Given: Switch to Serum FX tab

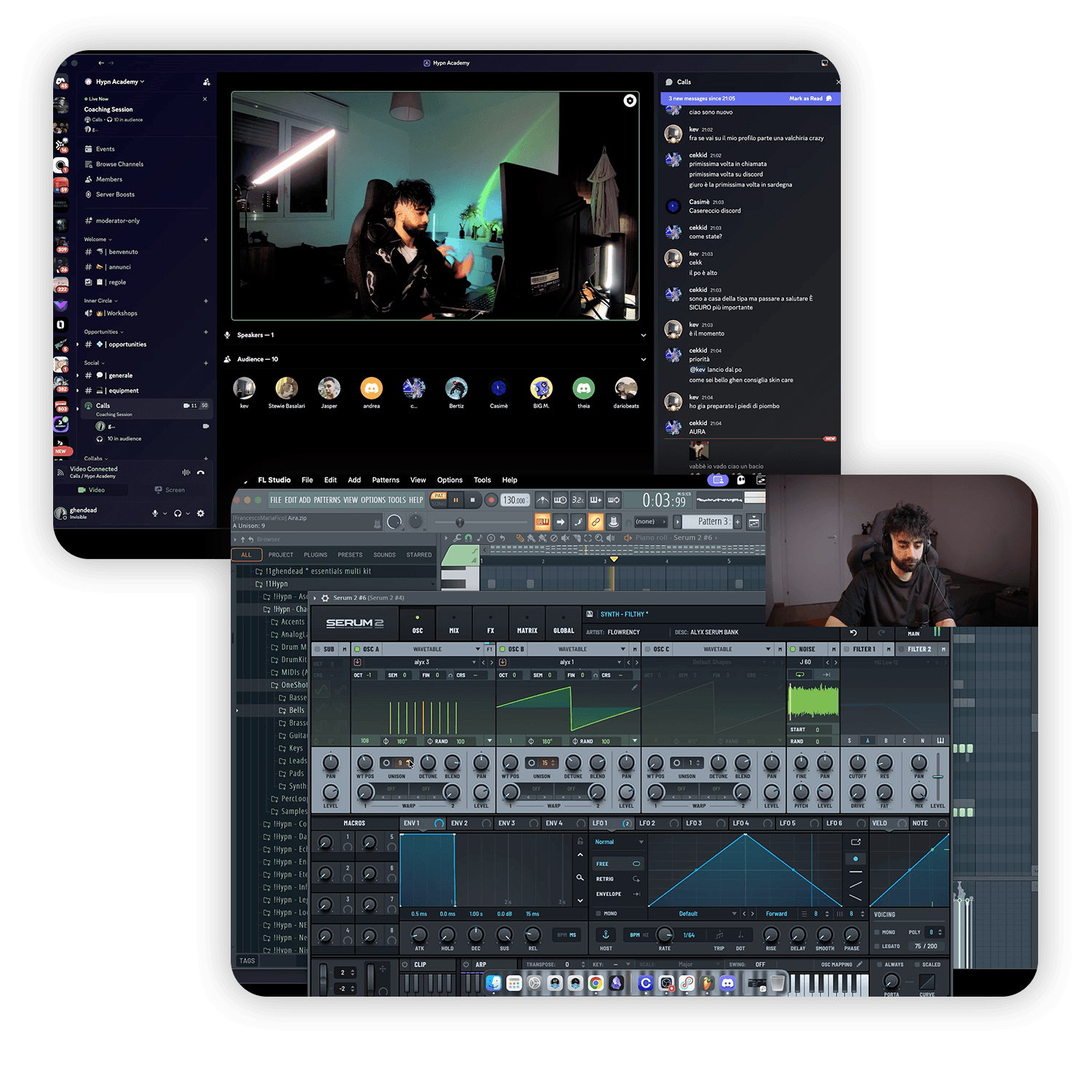Looking at the screenshot, I should pos(491,625).
